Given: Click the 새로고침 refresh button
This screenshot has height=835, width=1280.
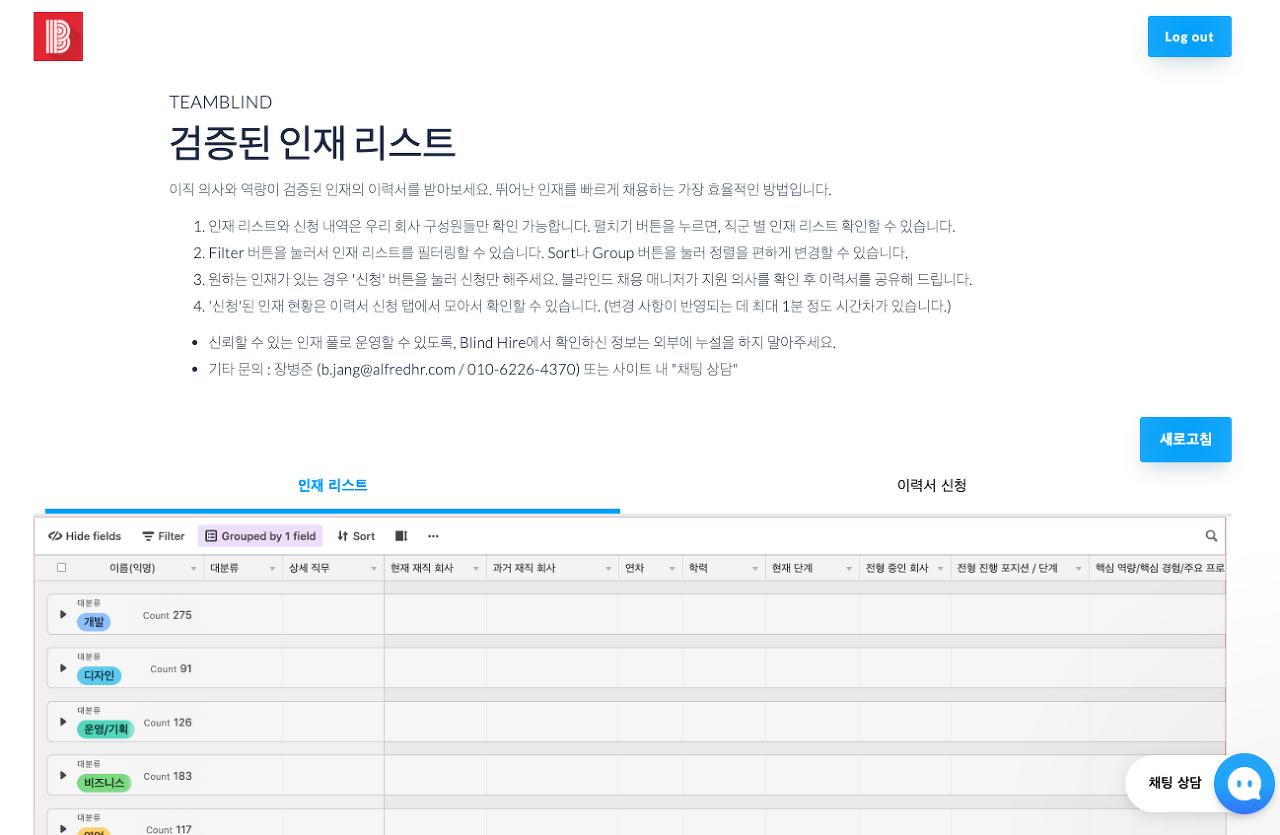Looking at the screenshot, I should pos(1185,439).
